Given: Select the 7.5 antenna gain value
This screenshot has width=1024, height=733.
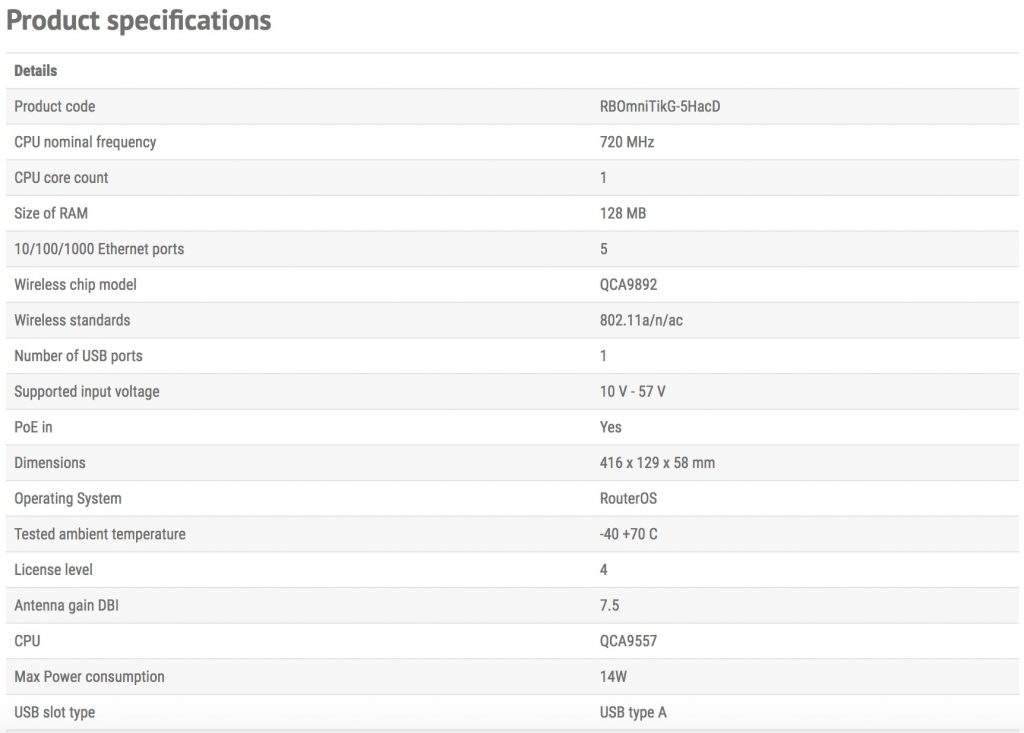Looking at the screenshot, I should click(x=609, y=605).
